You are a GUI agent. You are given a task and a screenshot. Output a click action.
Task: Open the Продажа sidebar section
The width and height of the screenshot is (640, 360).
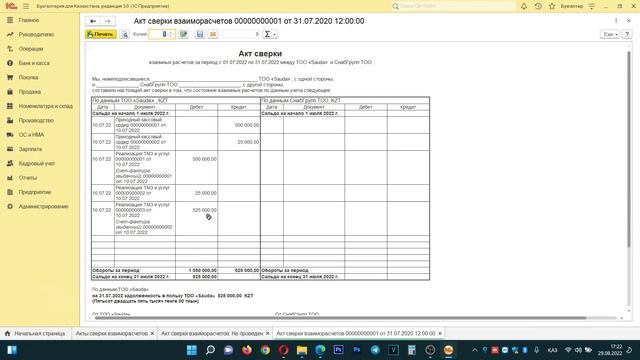point(29,92)
